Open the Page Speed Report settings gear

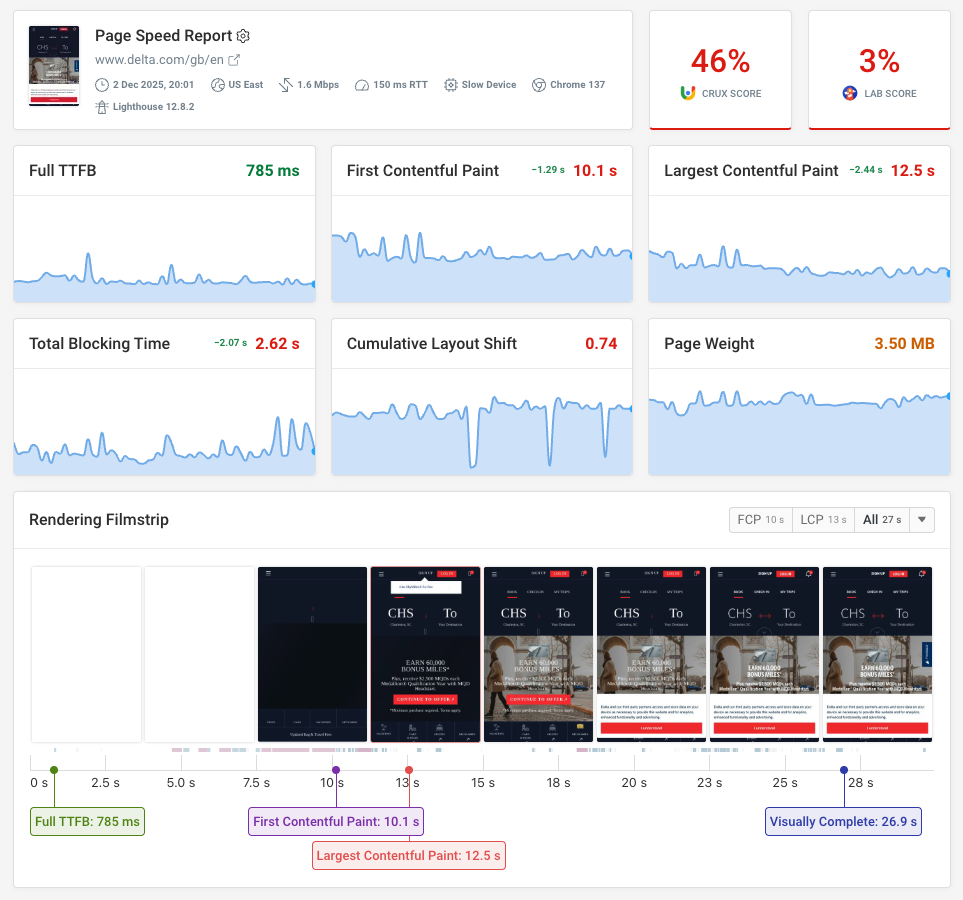241,36
